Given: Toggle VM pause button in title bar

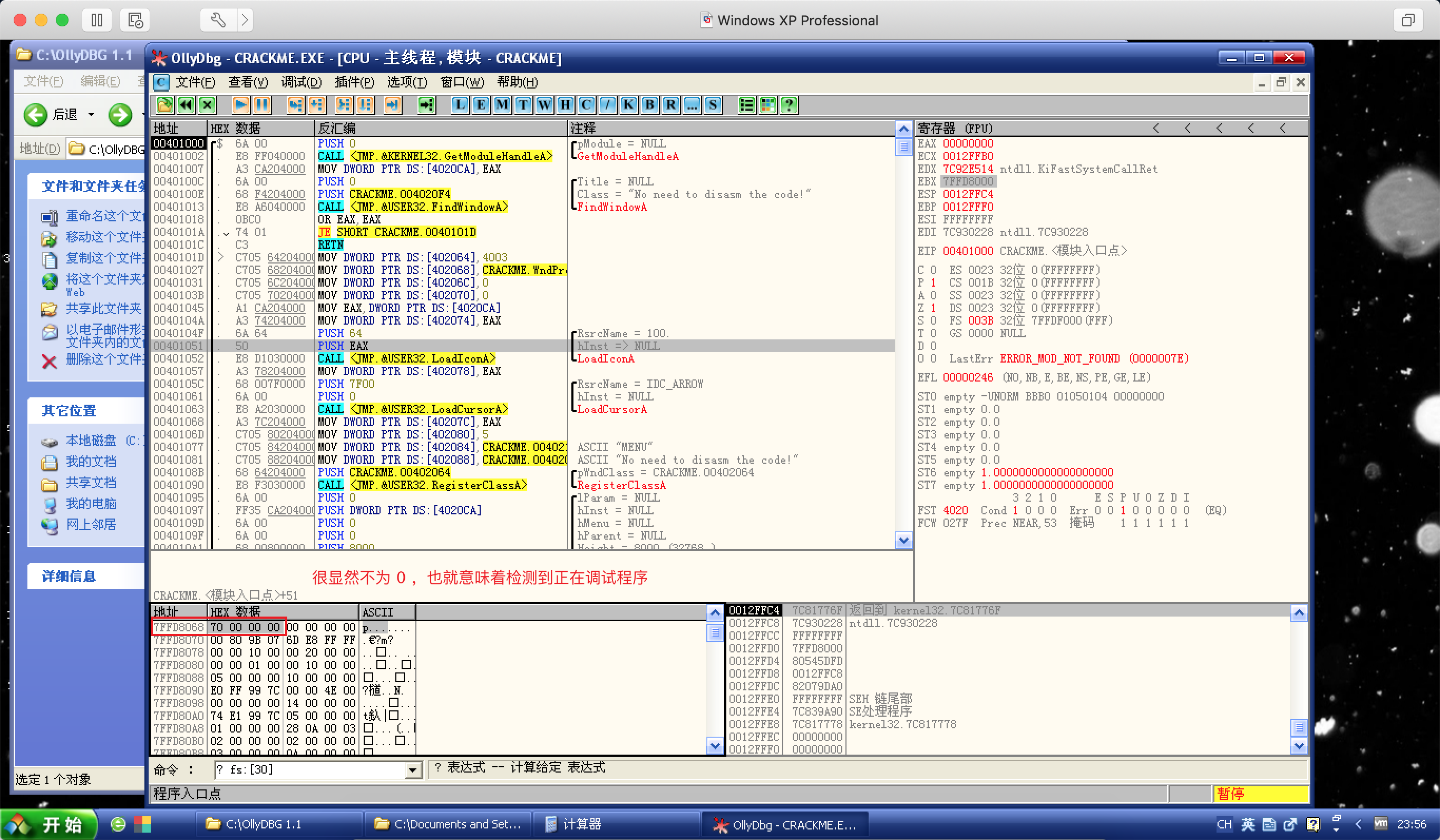Looking at the screenshot, I should coord(96,21).
